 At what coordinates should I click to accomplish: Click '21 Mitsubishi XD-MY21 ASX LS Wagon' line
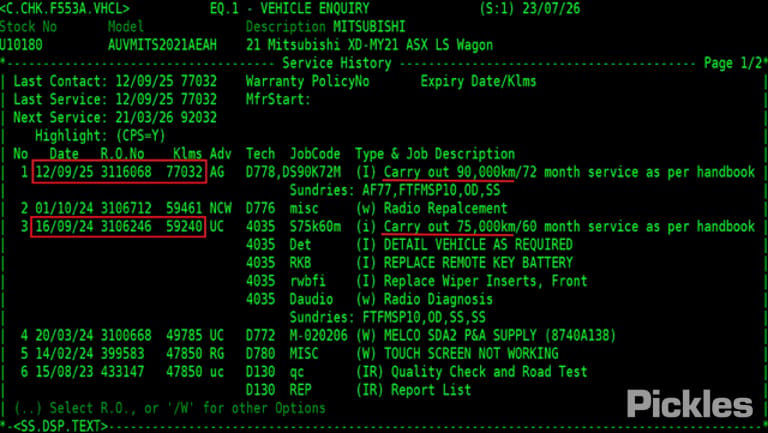tap(369, 45)
